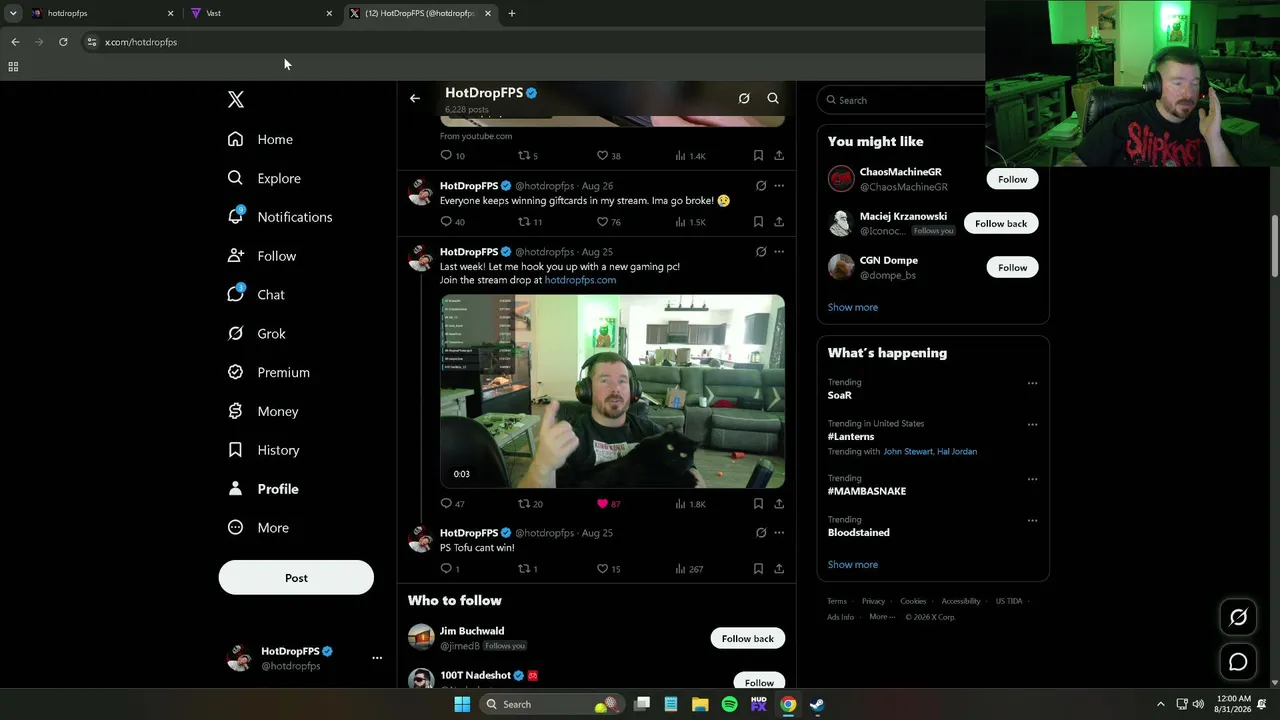Open the Money sidebar item
The height and width of the screenshot is (720, 1280).
tap(263, 411)
